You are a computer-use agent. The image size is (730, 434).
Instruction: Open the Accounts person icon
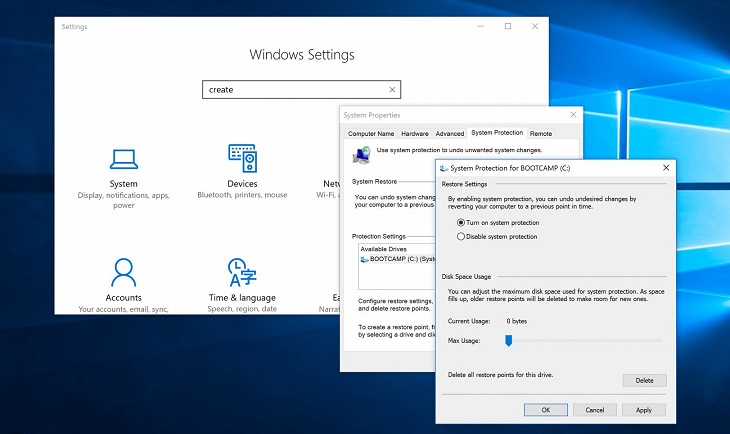(x=123, y=272)
